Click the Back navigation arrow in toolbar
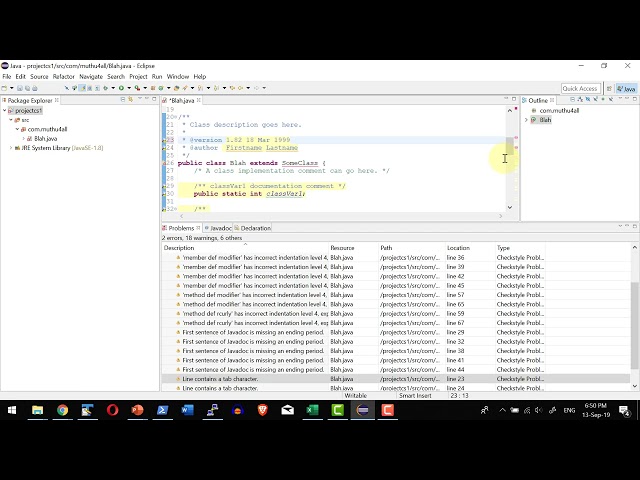Image resolution: width=640 pixels, height=480 pixels. click(x=240, y=88)
